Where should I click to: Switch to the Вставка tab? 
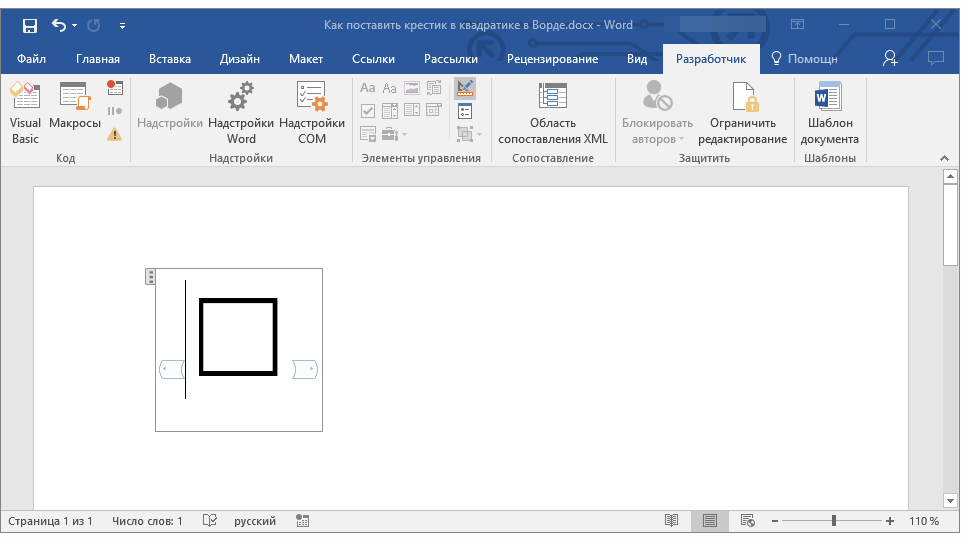tap(169, 59)
